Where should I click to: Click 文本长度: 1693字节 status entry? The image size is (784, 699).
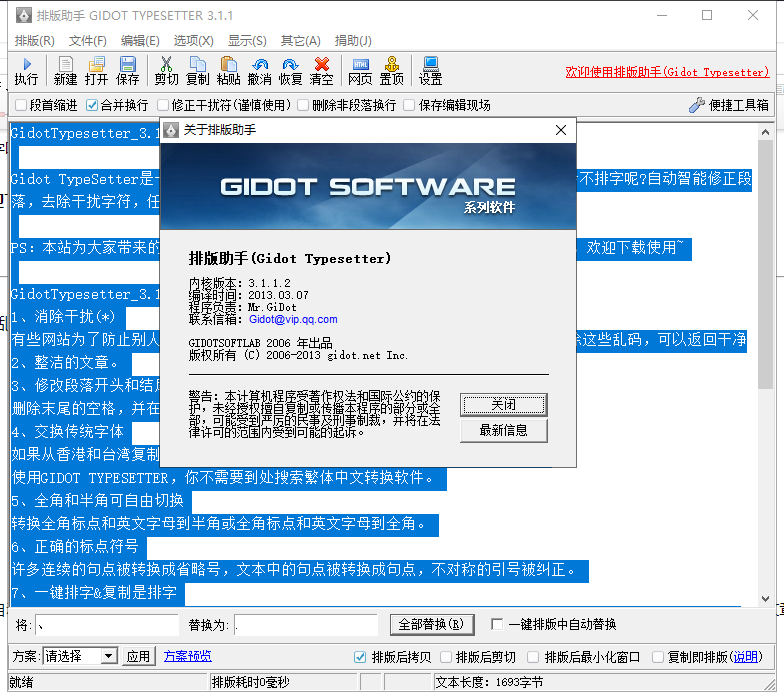coord(489,682)
